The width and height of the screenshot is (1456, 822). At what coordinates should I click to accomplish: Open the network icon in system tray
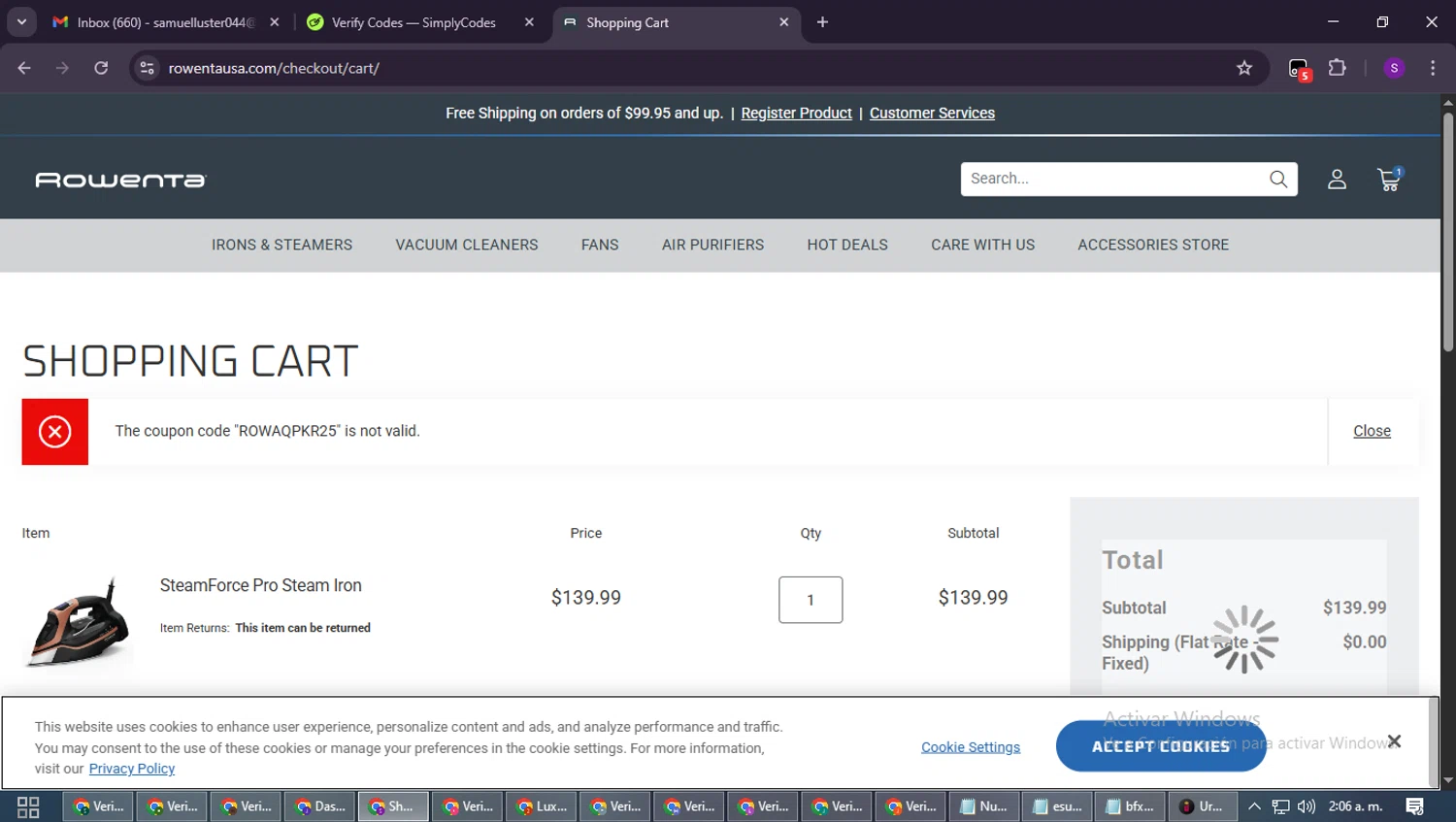pyautogui.click(x=1281, y=806)
